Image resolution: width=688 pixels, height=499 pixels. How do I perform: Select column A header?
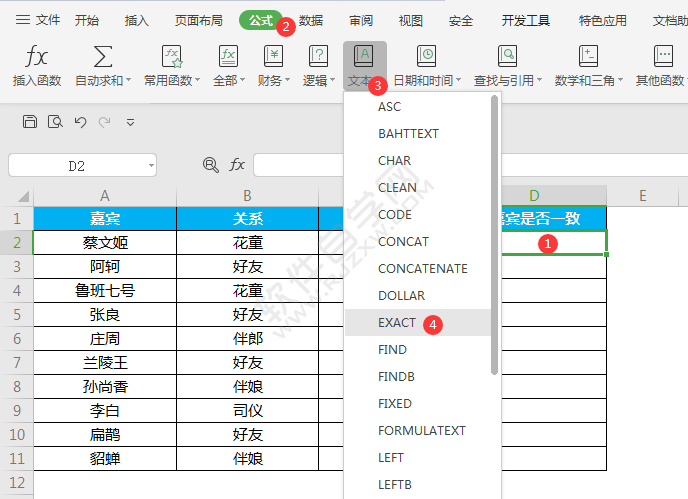(105, 196)
